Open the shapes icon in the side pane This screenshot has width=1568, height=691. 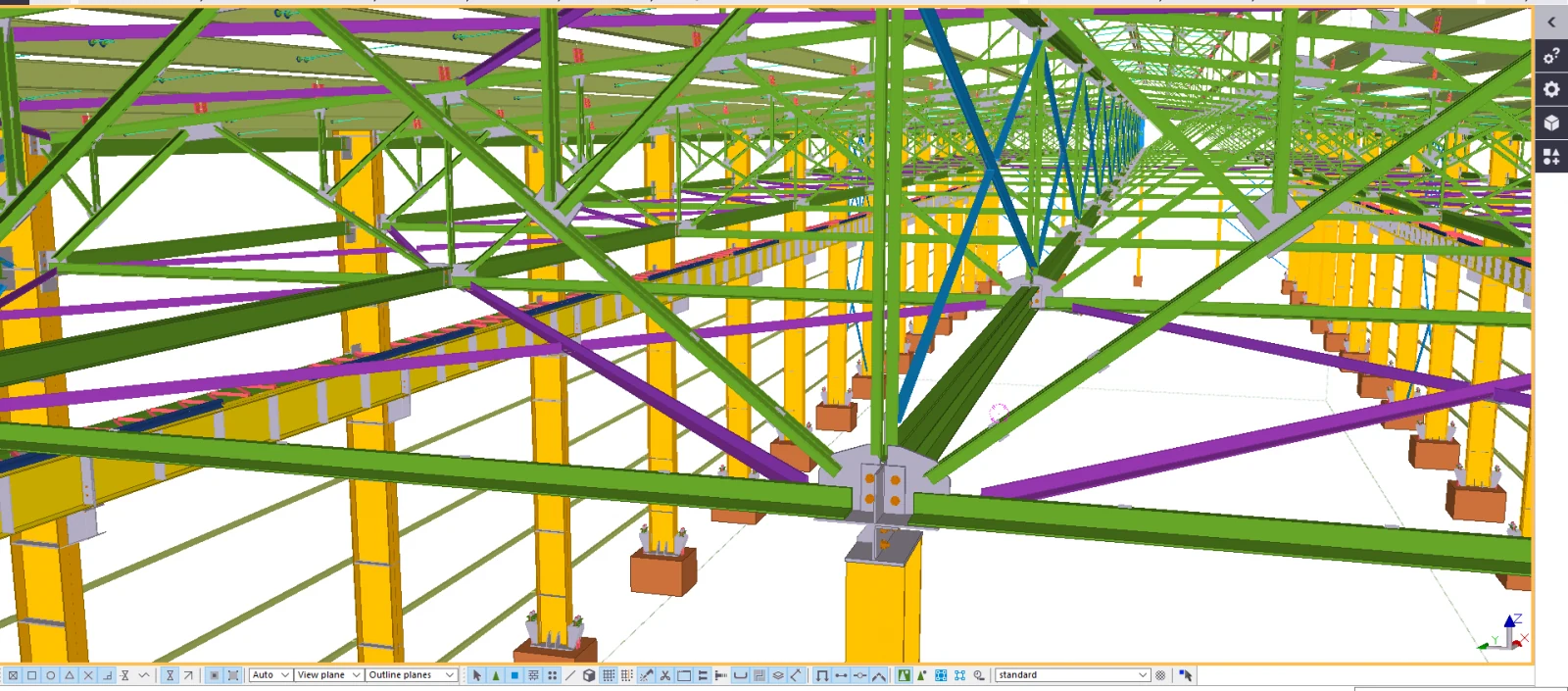tap(1551, 156)
